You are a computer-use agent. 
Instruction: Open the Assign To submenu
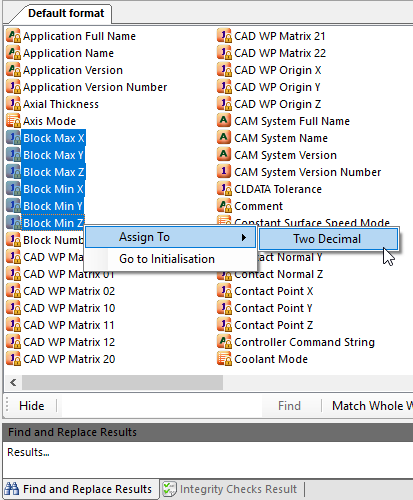click(x=170, y=237)
